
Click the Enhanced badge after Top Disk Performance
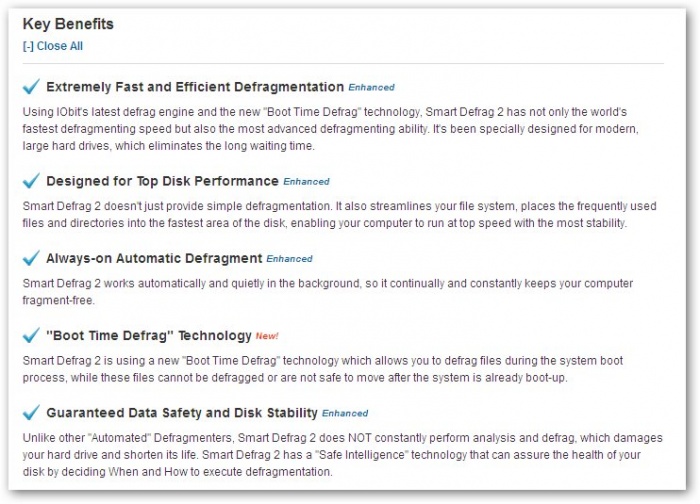coord(306,183)
